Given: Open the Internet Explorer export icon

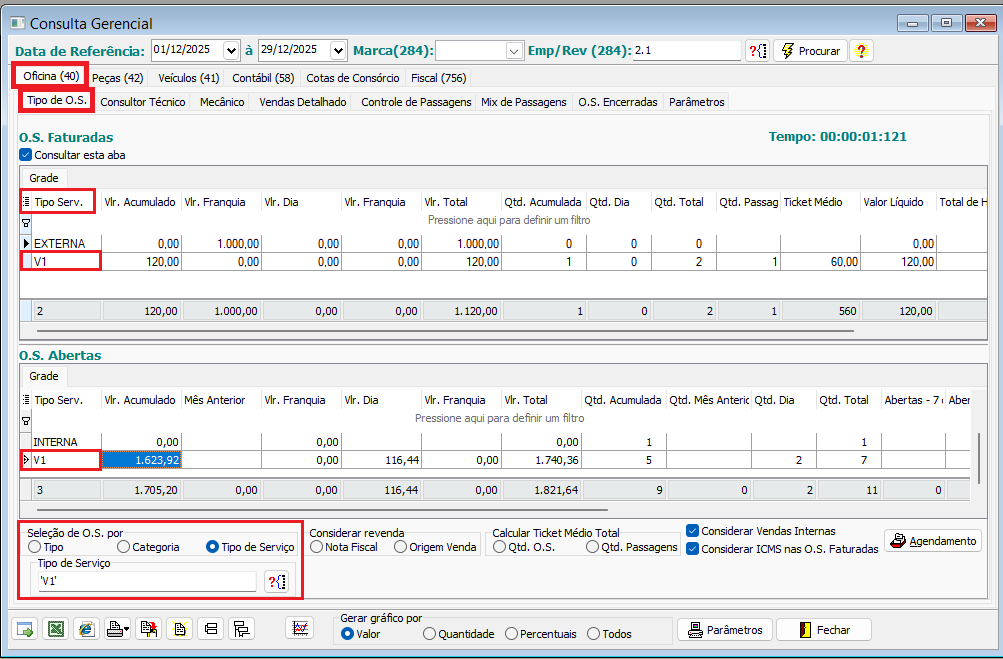Looking at the screenshot, I should (86, 629).
